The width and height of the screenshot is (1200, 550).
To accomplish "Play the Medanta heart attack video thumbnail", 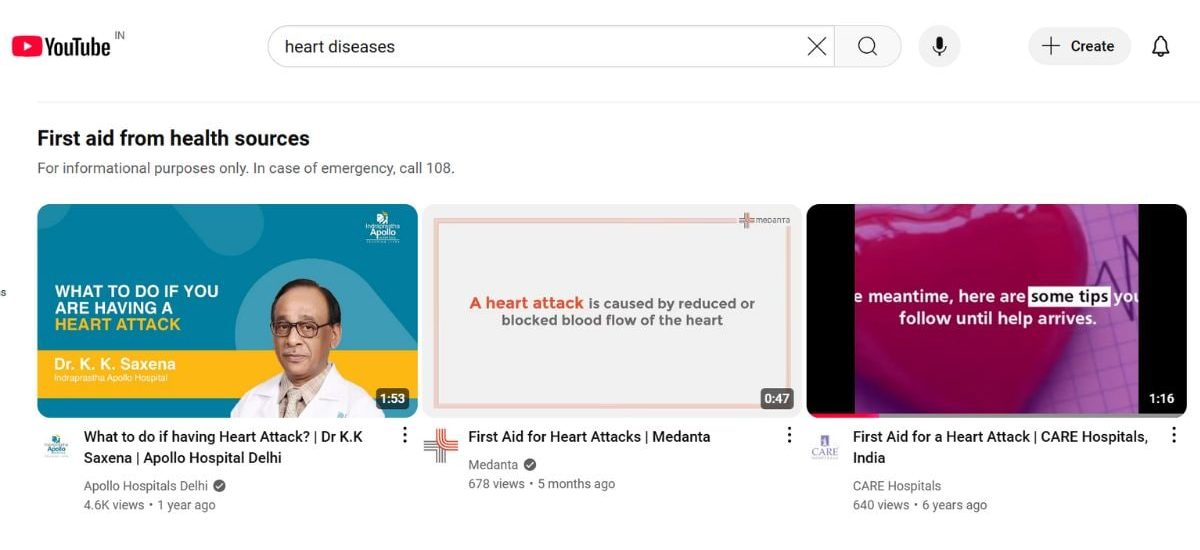I will [x=611, y=310].
